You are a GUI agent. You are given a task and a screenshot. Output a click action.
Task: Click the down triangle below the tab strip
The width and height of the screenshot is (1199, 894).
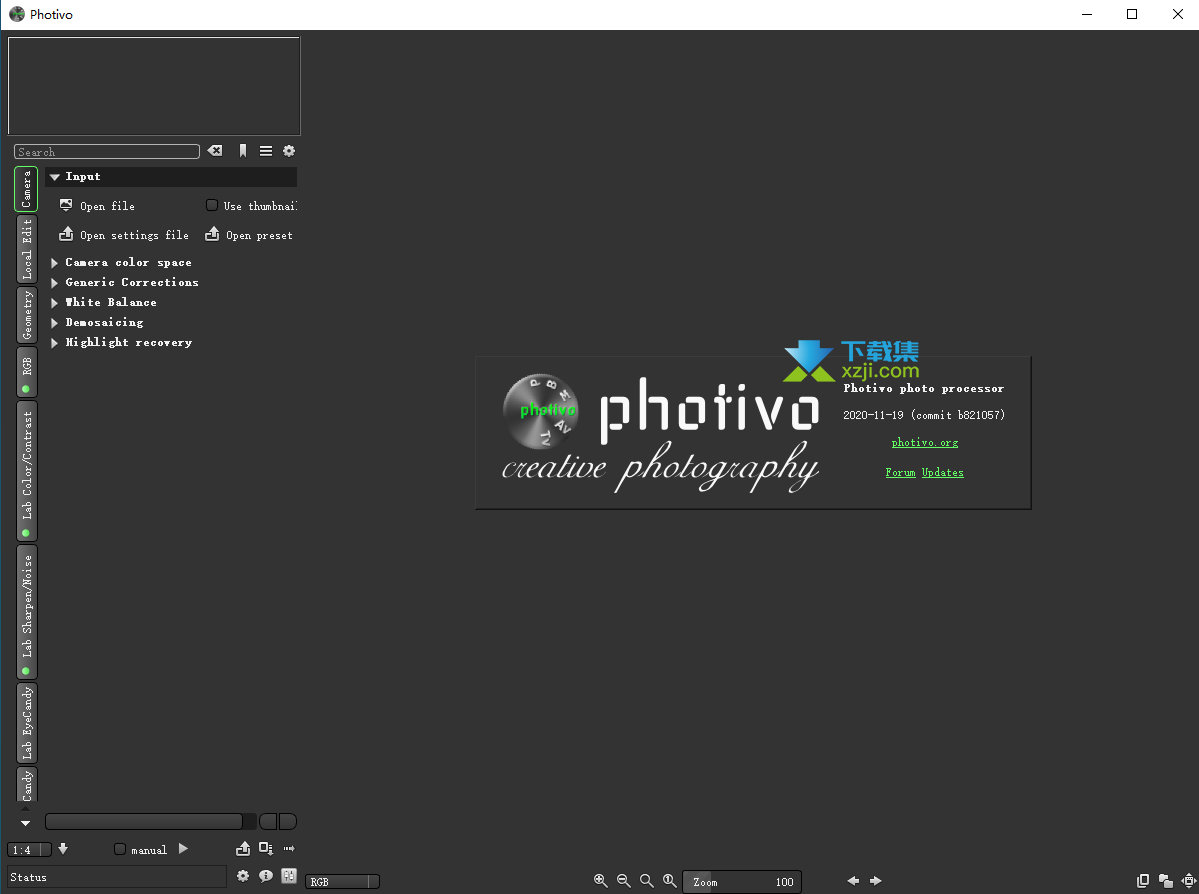tap(25, 824)
